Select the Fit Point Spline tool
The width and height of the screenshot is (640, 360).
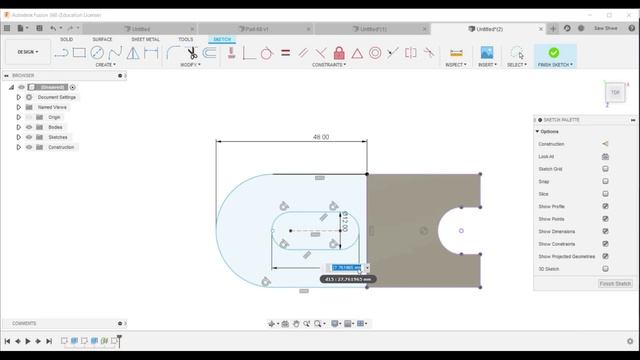click(115, 53)
